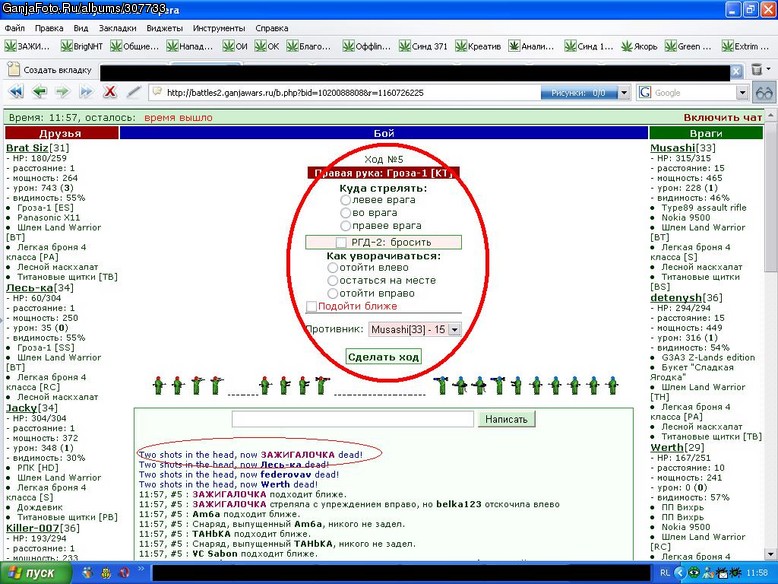Open the Вид menu
The image size is (778, 584).
[x=80, y=28]
